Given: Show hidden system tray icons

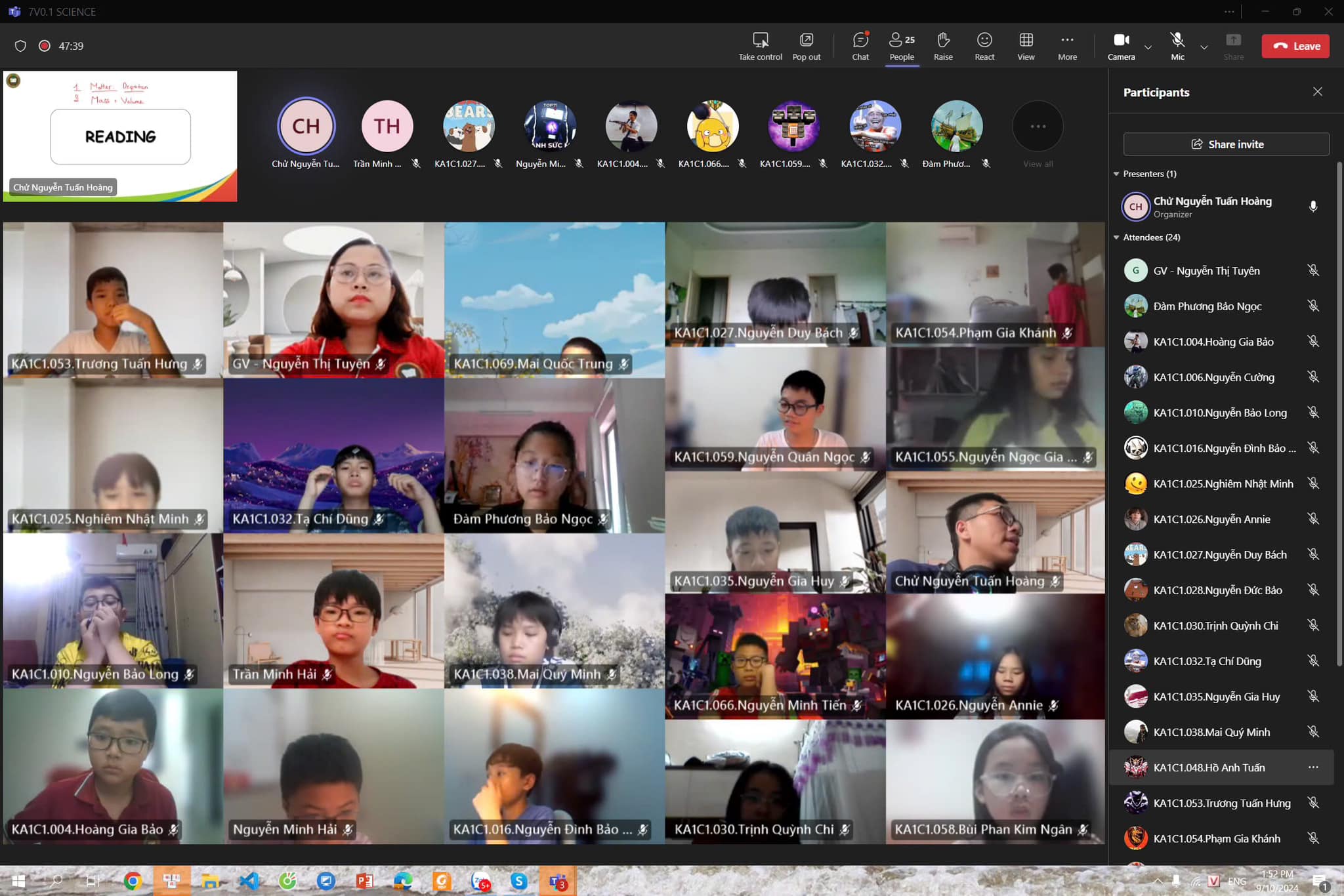Looking at the screenshot, I should pos(1158,882).
